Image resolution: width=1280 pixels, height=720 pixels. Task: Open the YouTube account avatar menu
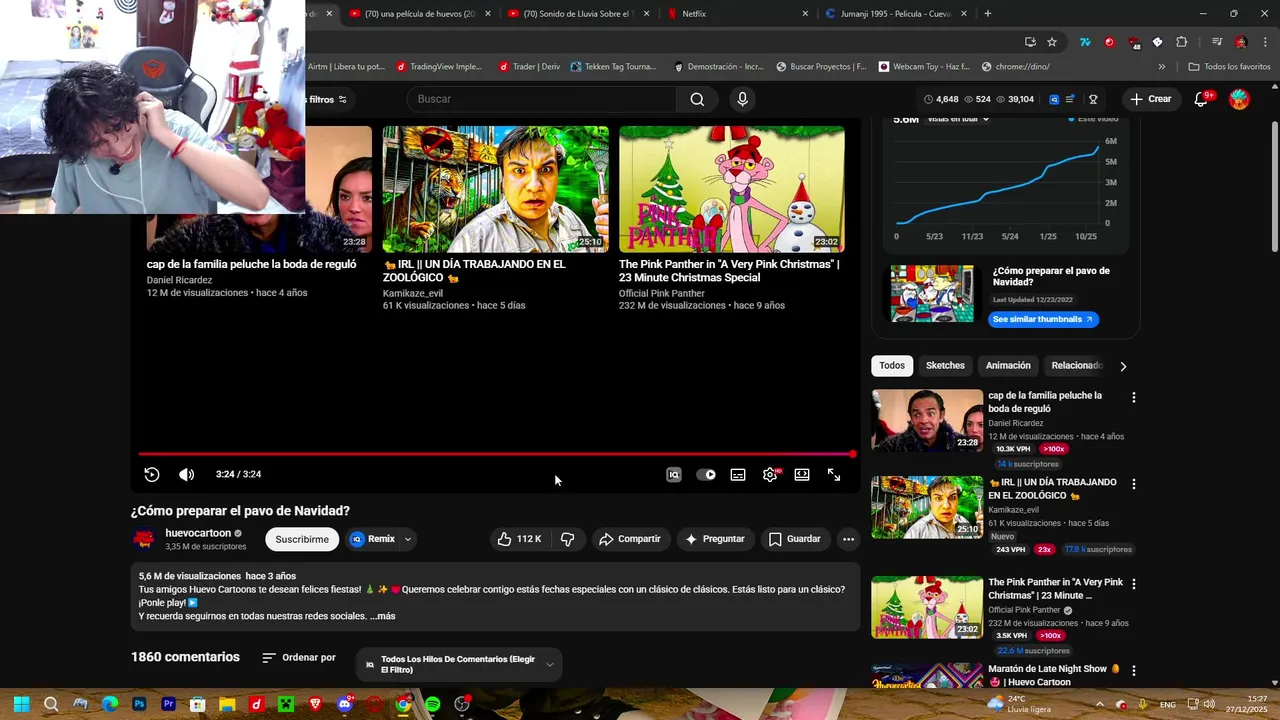click(1239, 99)
